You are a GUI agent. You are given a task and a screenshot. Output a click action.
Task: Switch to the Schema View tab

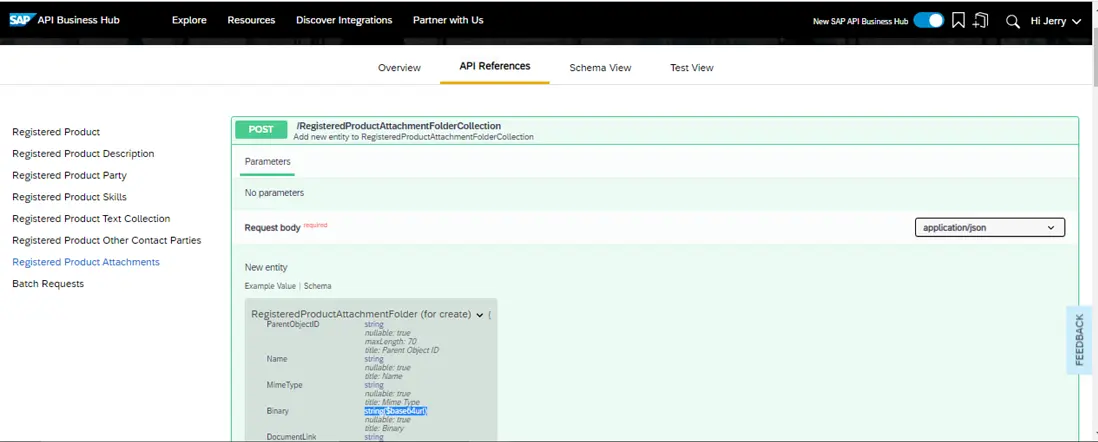[x=600, y=68]
